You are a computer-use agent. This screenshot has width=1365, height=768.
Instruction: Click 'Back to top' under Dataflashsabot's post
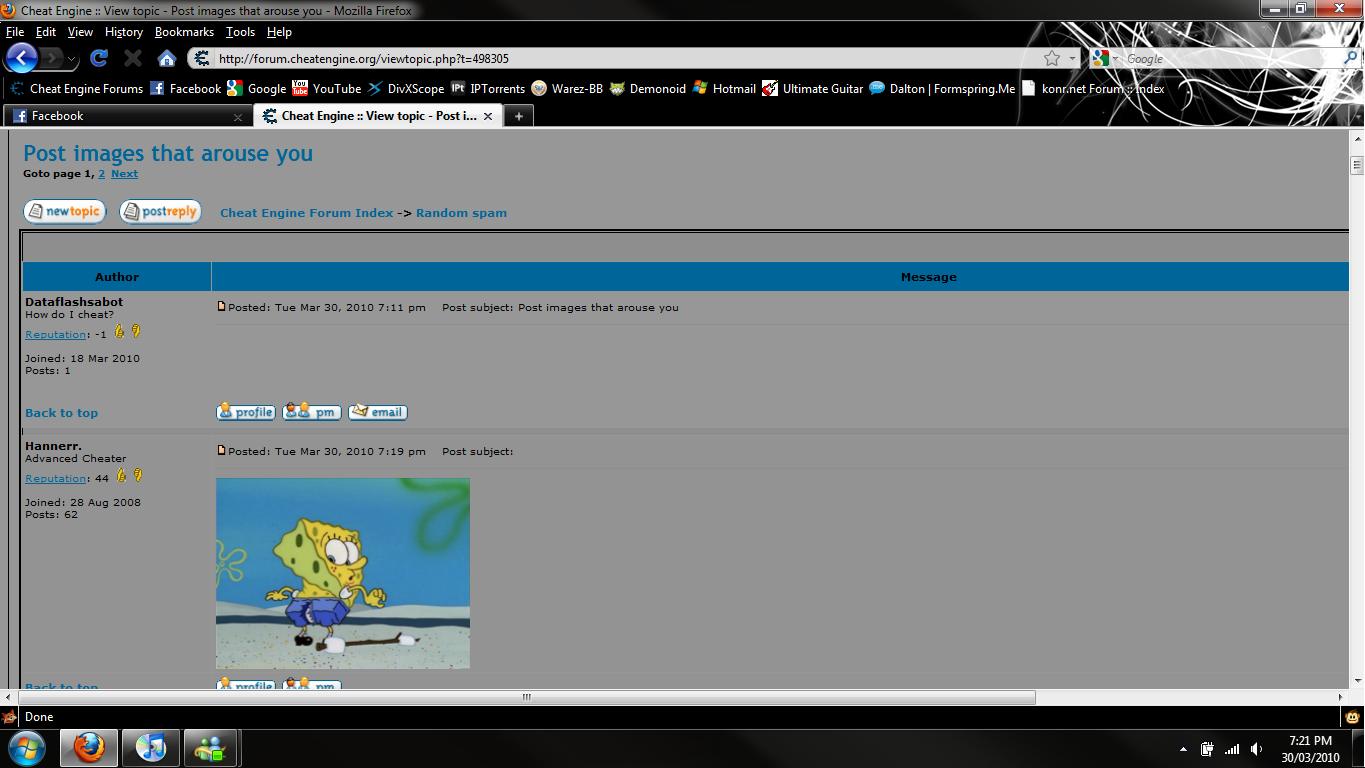click(x=61, y=413)
